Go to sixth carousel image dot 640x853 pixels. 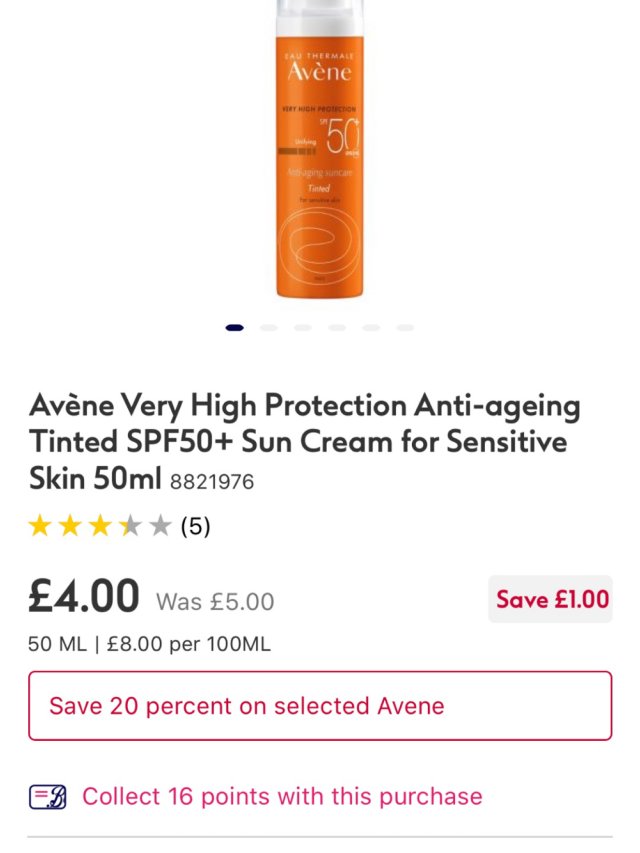(405, 327)
